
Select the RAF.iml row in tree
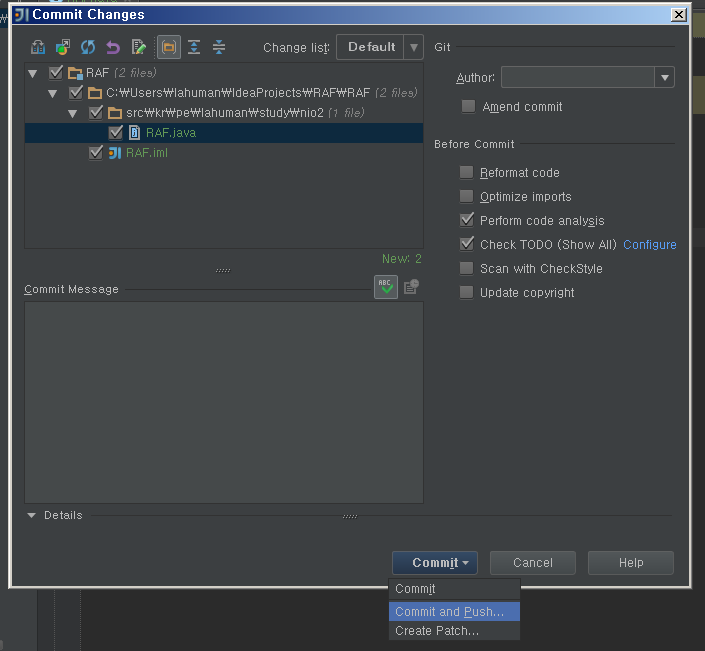[224, 153]
